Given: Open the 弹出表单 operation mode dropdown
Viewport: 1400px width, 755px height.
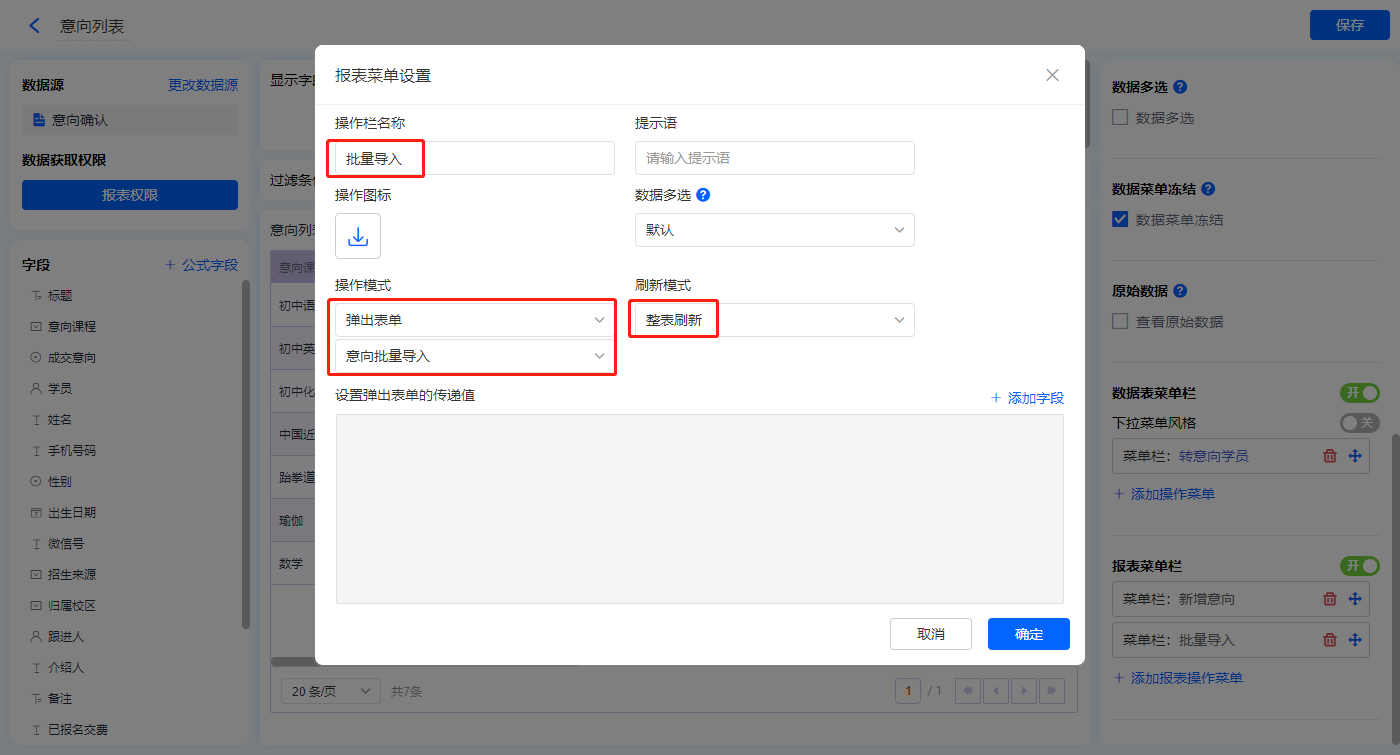Looking at the screenshot, I should tap(474, 320).
